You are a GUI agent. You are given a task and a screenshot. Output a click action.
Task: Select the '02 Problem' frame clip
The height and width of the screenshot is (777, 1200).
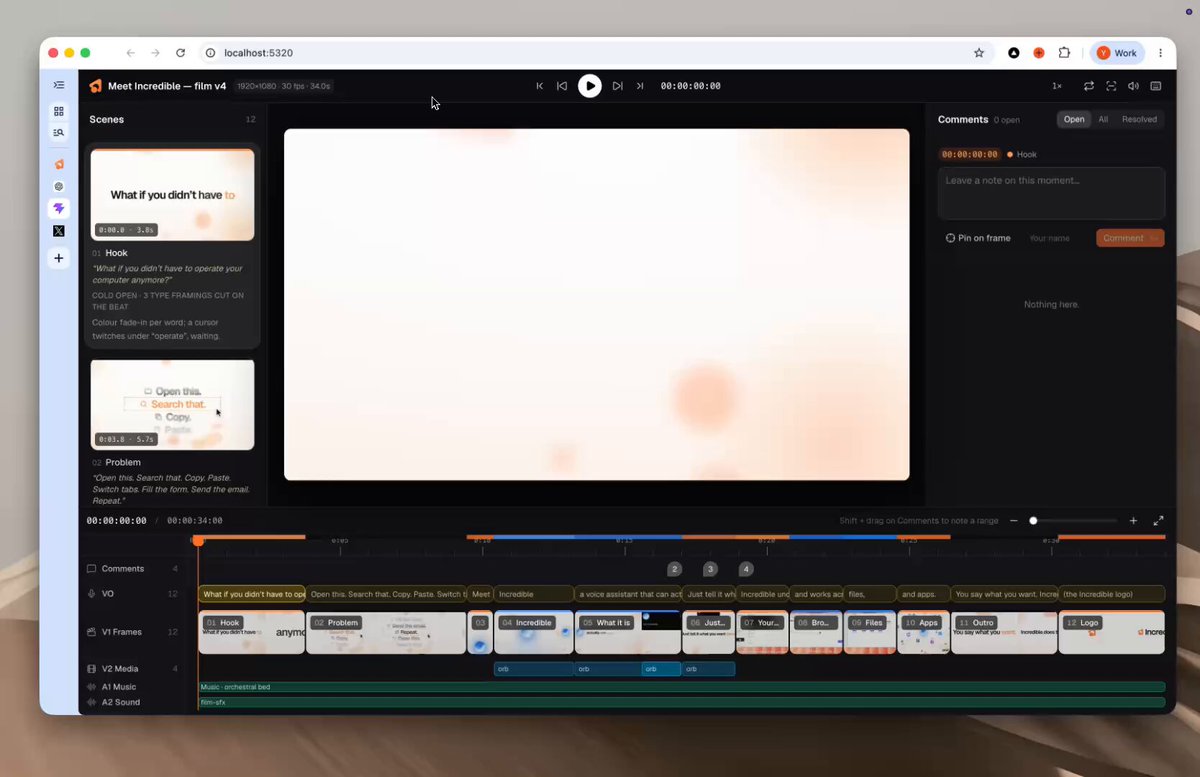tap(386, 632)
